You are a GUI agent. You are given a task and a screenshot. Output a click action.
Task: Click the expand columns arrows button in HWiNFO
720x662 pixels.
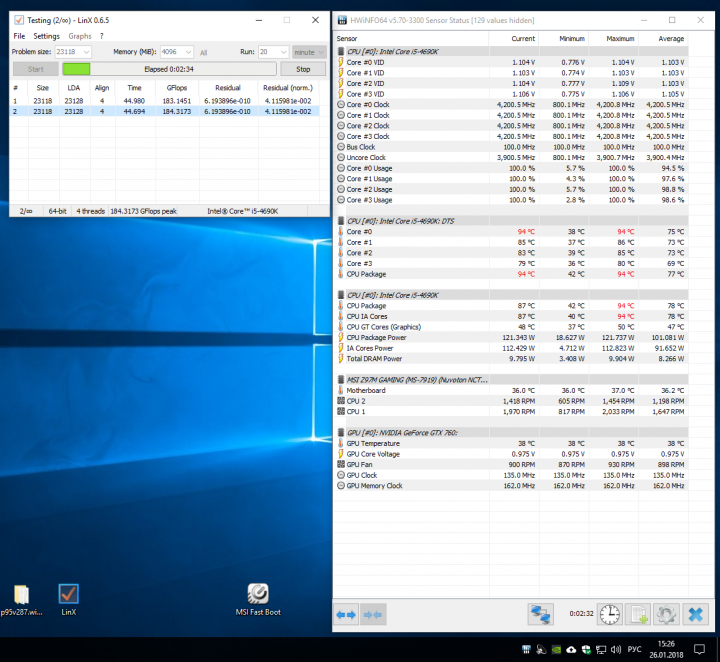click(x=346, y=614)
